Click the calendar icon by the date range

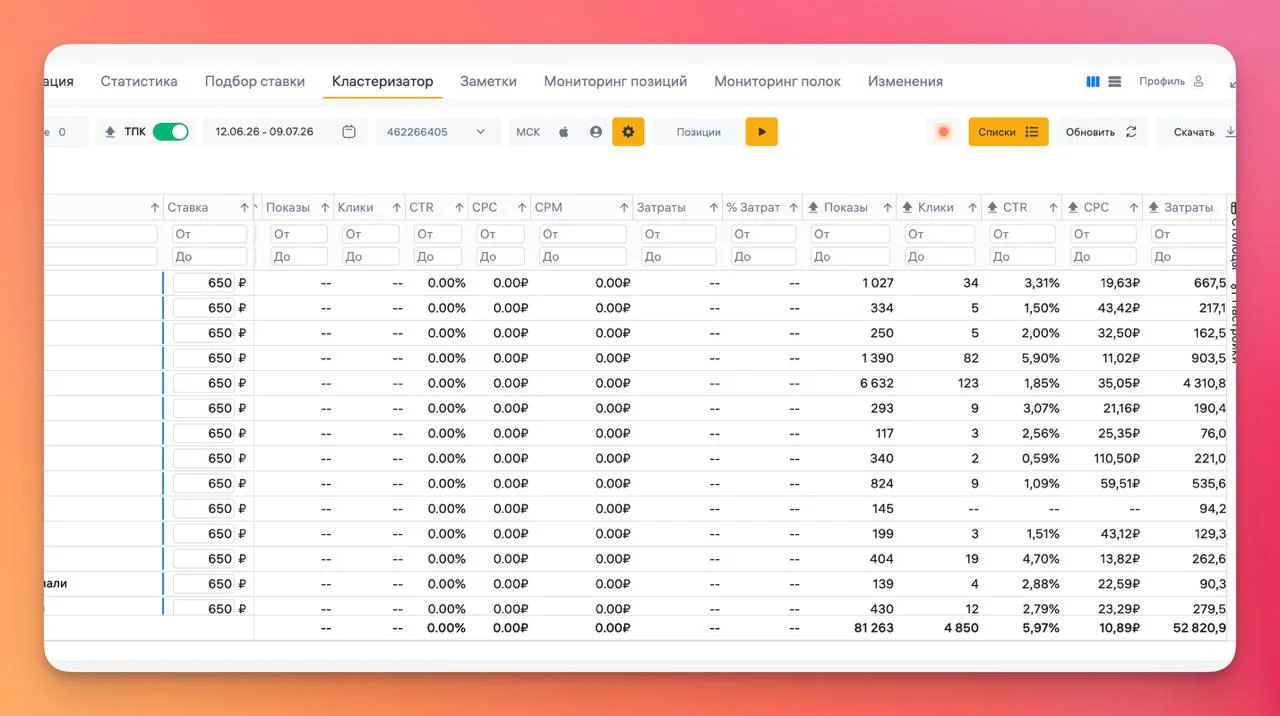(x=349, y=132)
